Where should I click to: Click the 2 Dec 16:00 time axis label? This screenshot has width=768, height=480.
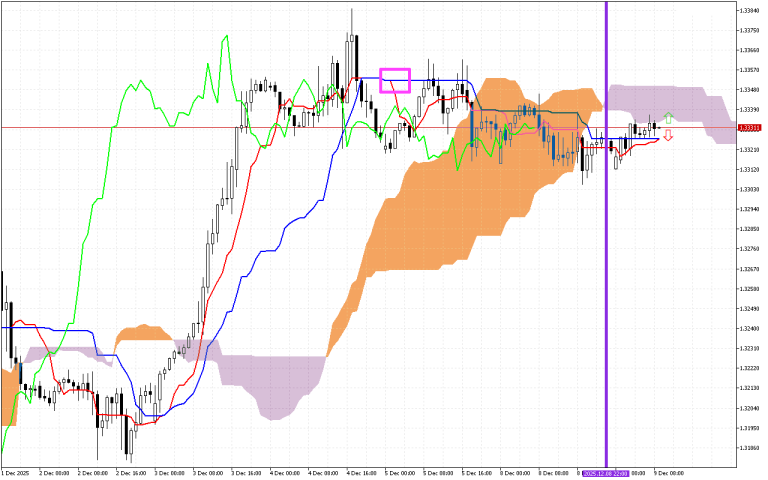click(x=131, y=473)
